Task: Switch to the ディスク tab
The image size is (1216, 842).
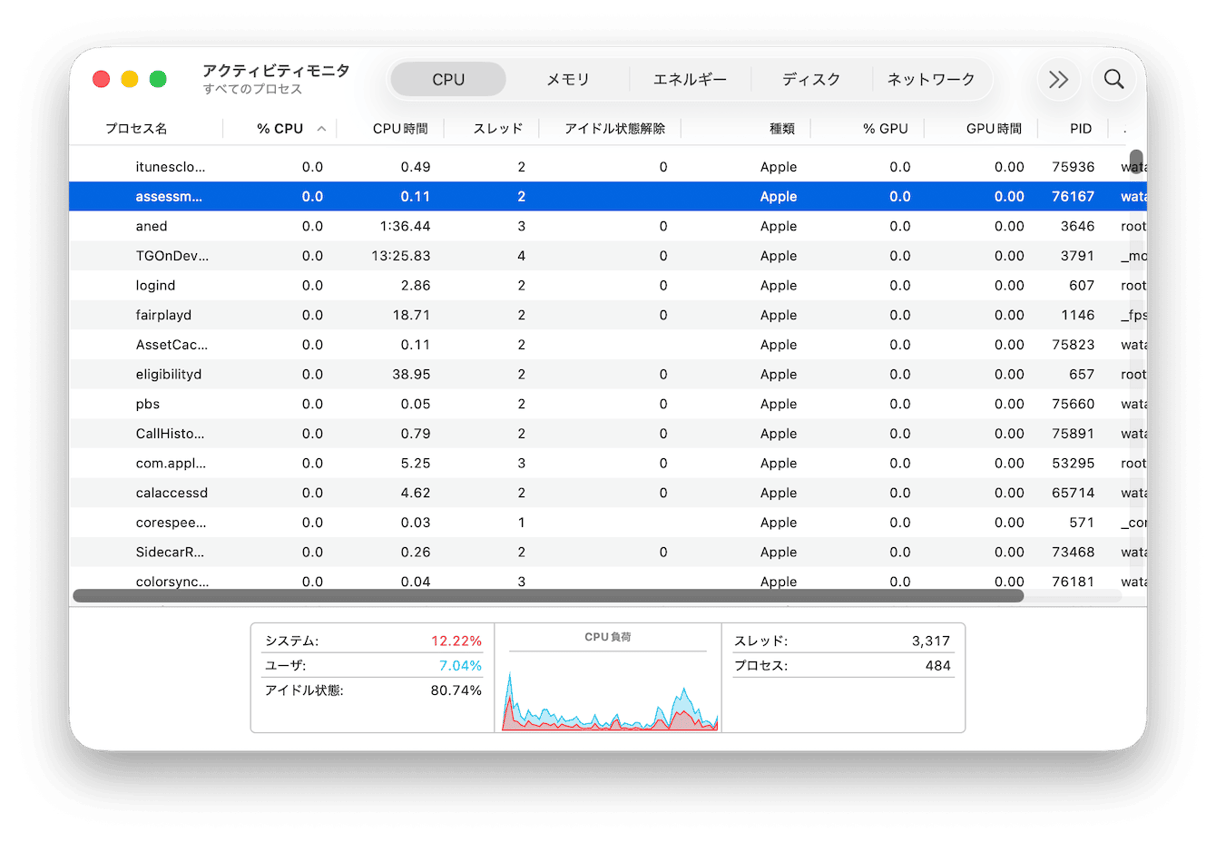Action: pyautogui.click(x=811, y=79)
